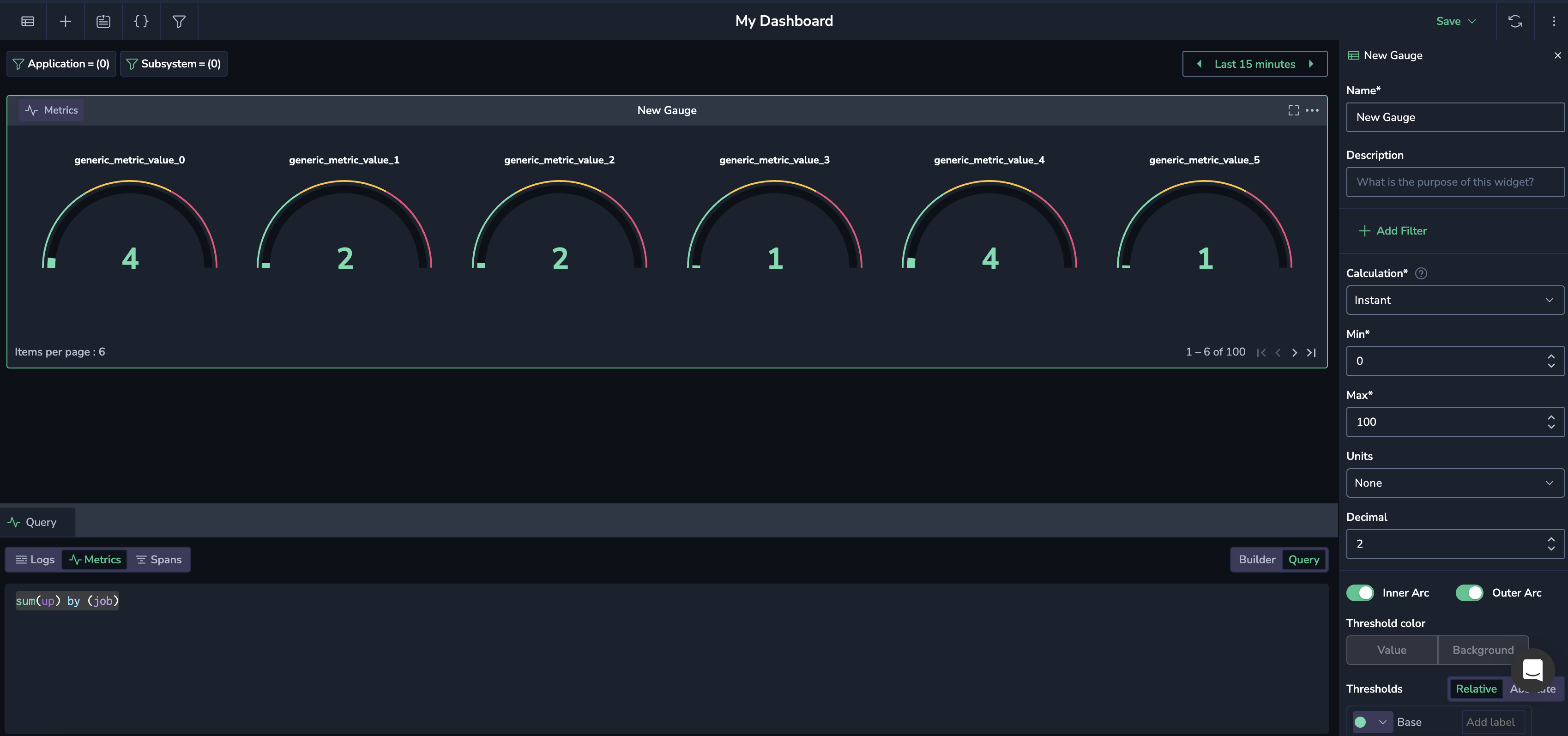Click the generic_metric_value_0 gauge arc

click(x=130, y=223)
